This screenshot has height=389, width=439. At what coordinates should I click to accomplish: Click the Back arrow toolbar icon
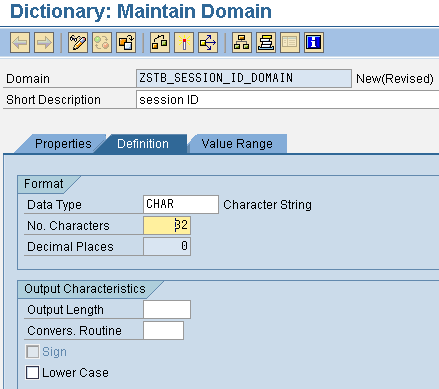(20, 43)
